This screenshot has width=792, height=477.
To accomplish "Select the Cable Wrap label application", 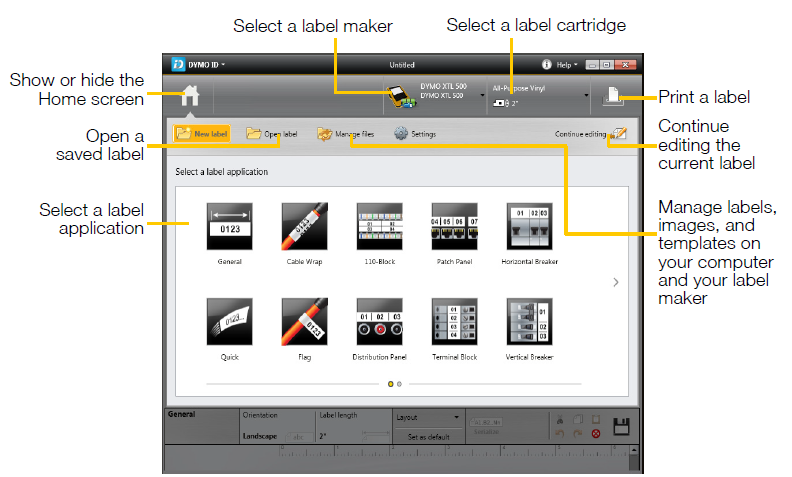I will (305, 226).
